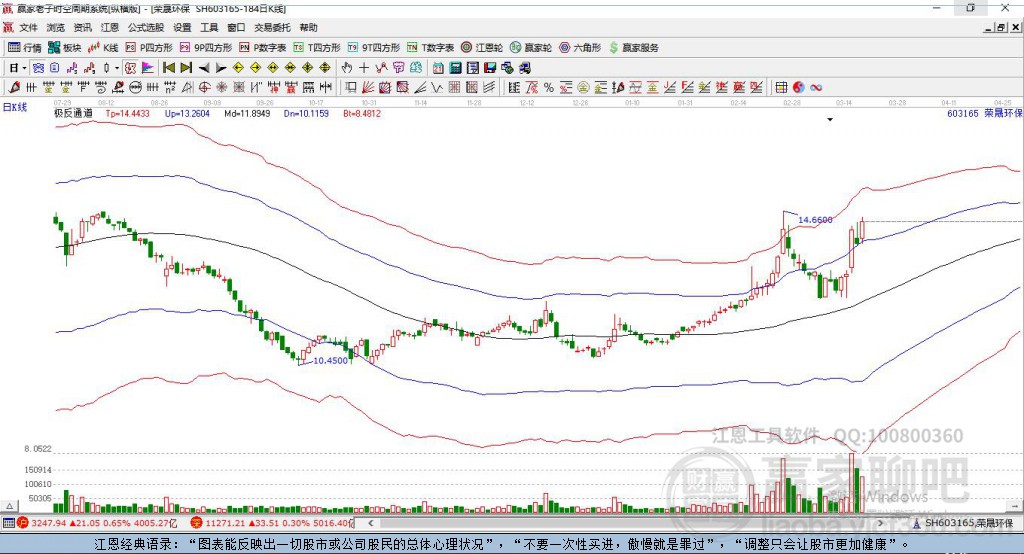Select the red crosshair circle tool
1024x554 pixels.
click(204, 87)
